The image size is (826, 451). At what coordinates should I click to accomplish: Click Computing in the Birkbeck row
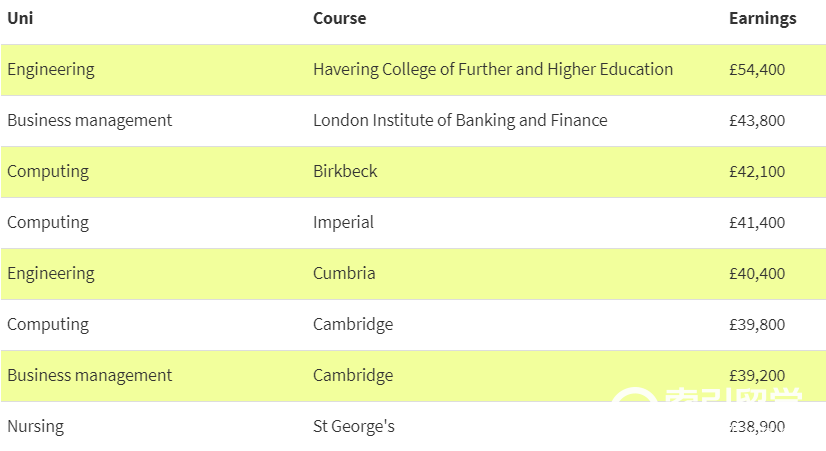(48, 172)
